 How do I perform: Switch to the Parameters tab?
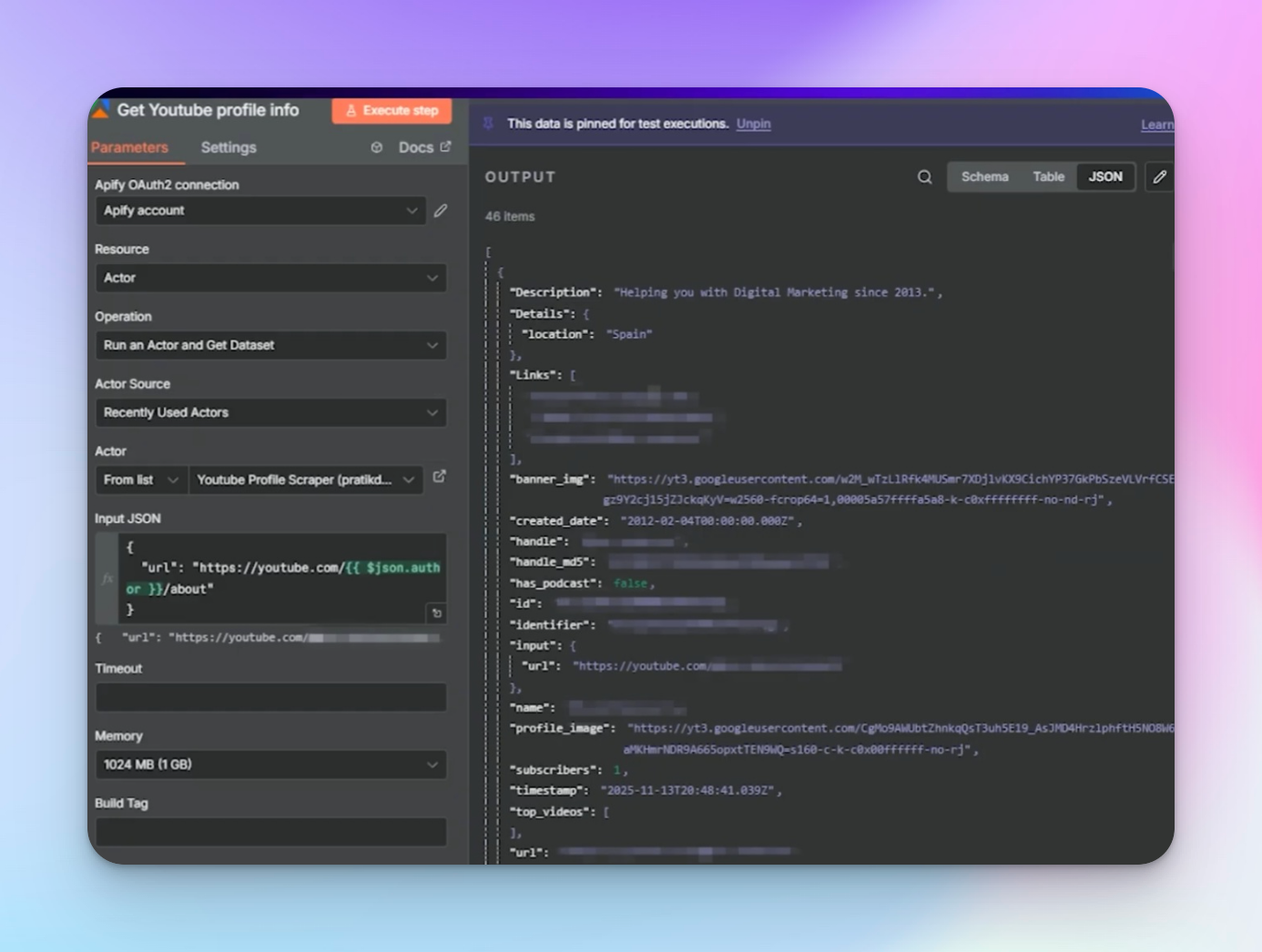(x=129, y=147)
